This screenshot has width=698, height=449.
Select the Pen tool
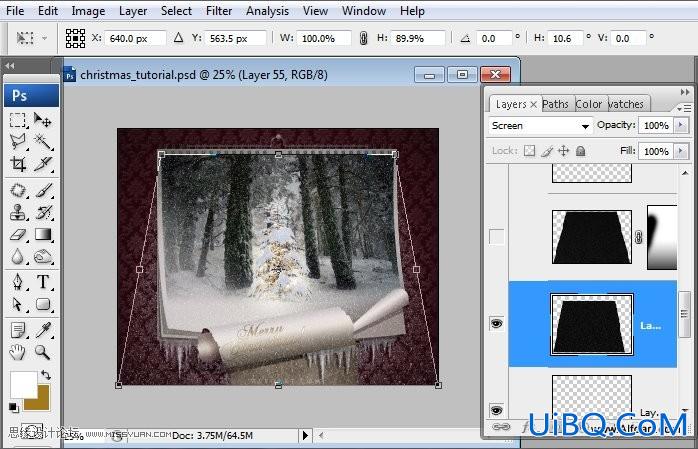point(18,282)
